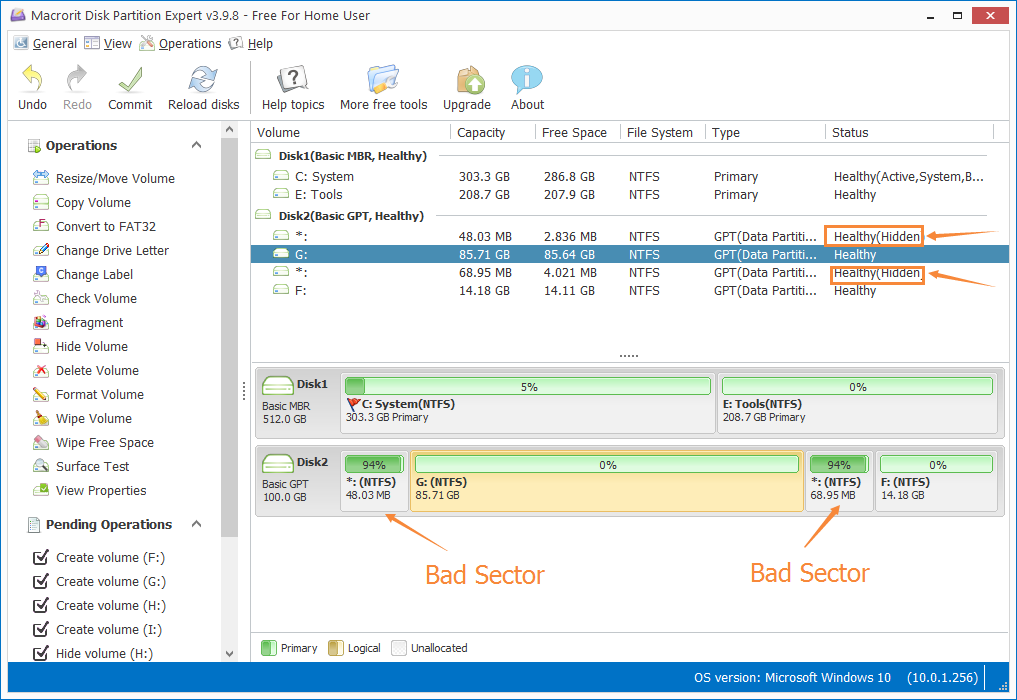Open the View menu
The height and width of the screenshot is (700, 1017).
click(108, 43)
